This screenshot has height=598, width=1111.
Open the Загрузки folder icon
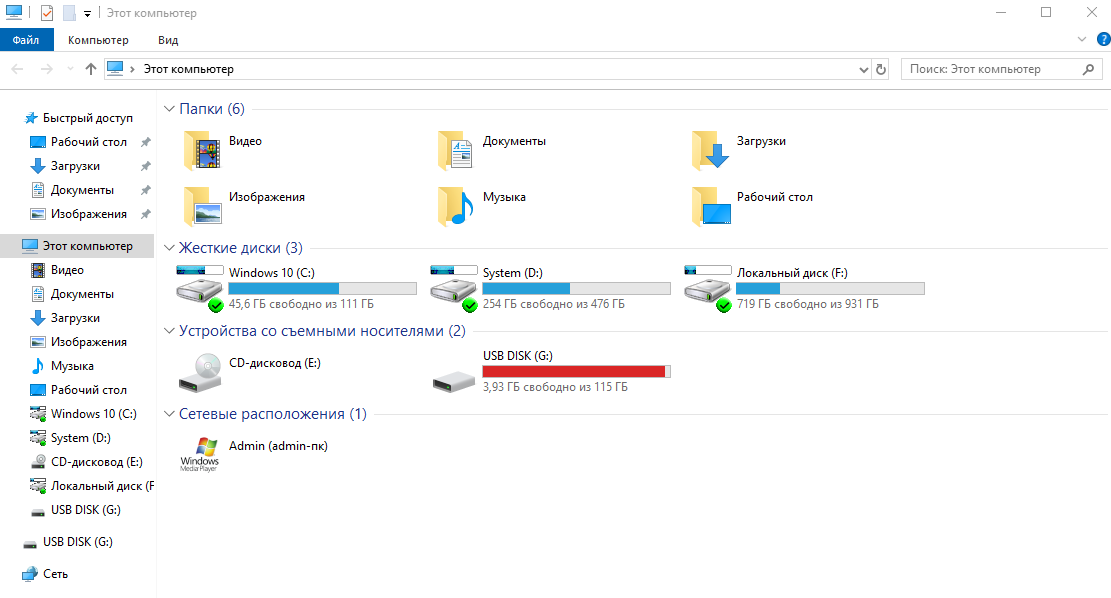[x=712, y=149]
